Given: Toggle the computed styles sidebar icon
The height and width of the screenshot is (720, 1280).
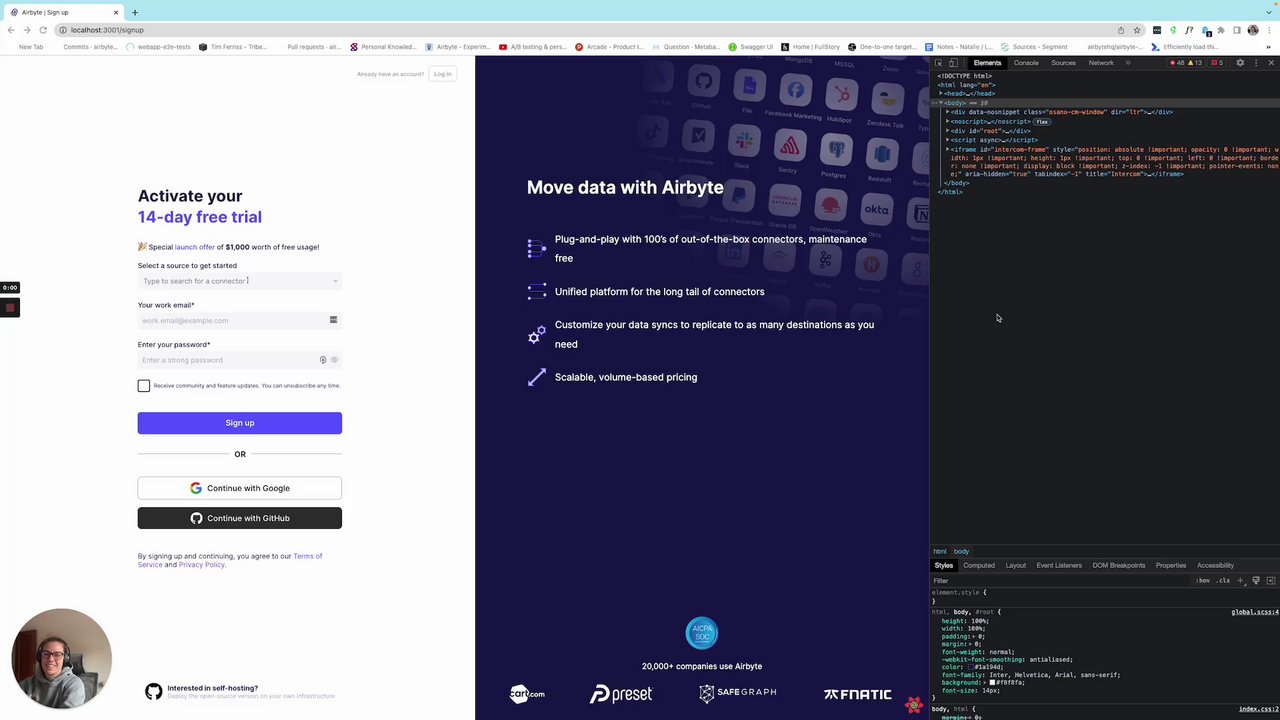Looking at the screenshot, I should pyautogui.click(x=1271, y=581).
